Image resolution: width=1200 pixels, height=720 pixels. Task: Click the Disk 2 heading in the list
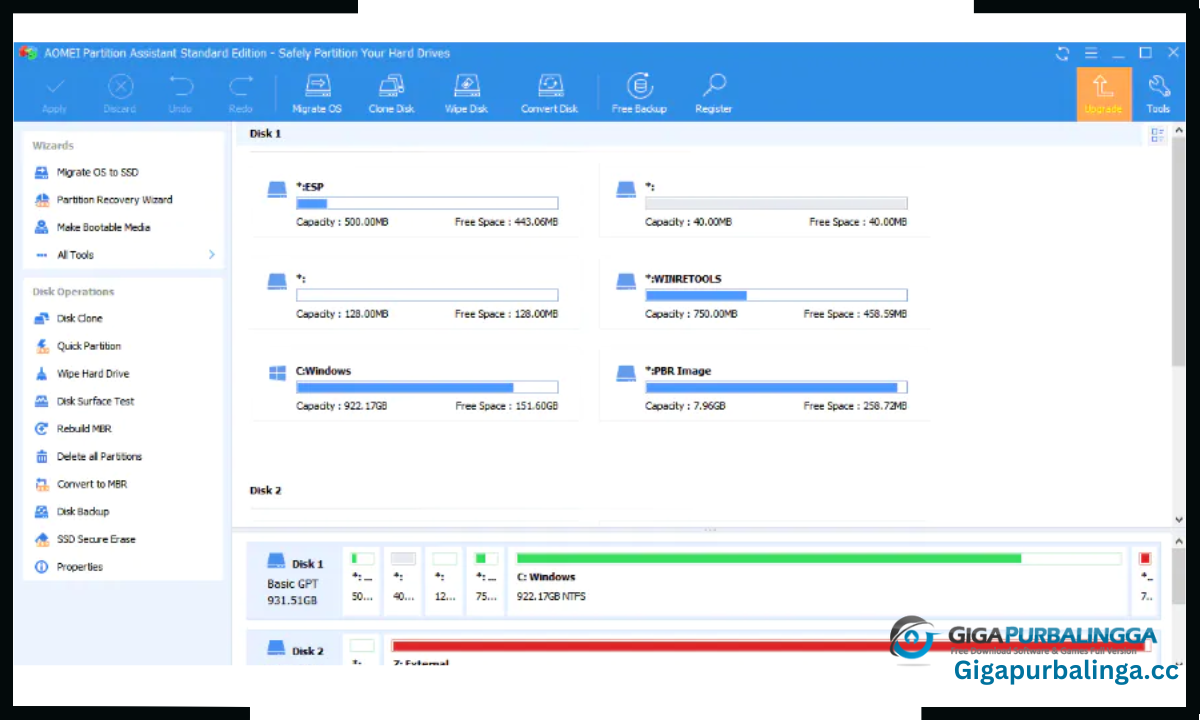(x=265, y=490)
